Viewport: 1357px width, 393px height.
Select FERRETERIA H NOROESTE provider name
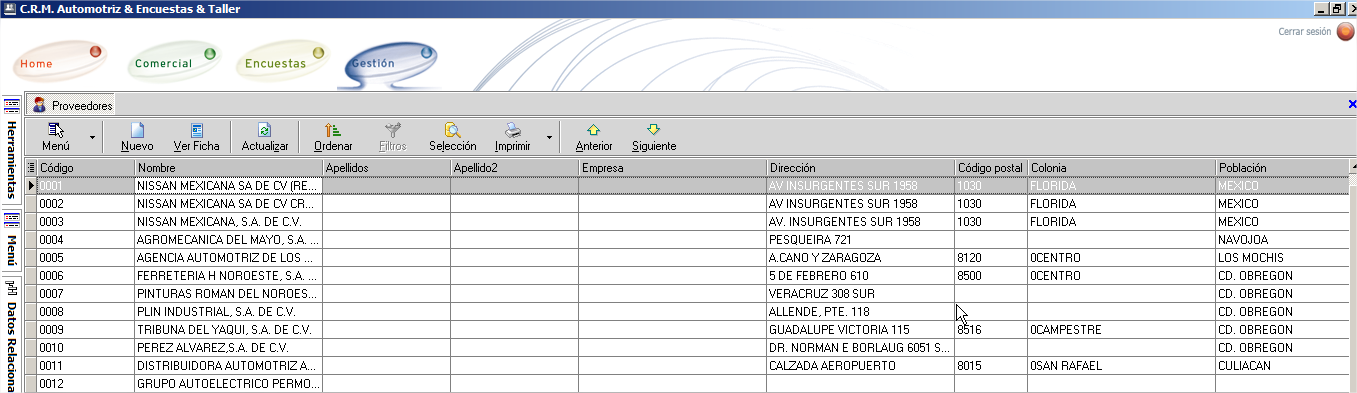(x=228, y=276)
